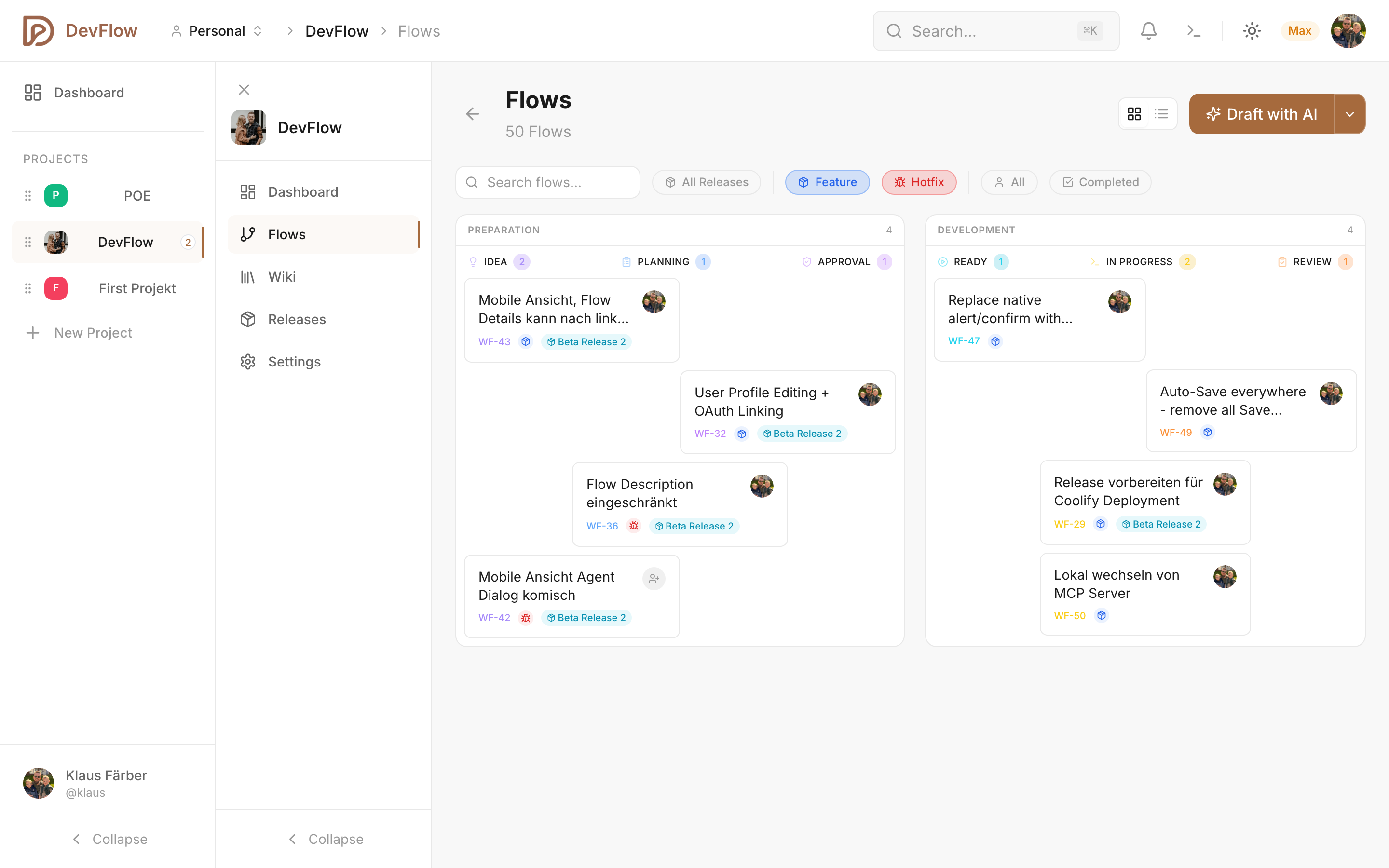The image size is (1389, 868).
Task: Open Releases in the project menu
Action: (324, 319)
